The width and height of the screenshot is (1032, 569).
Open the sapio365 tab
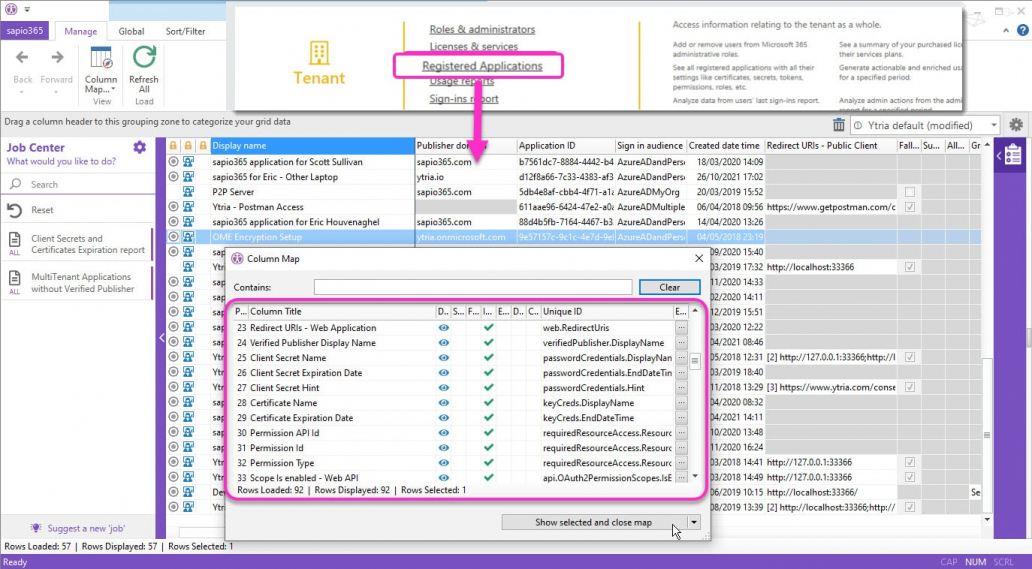[25, 31]
